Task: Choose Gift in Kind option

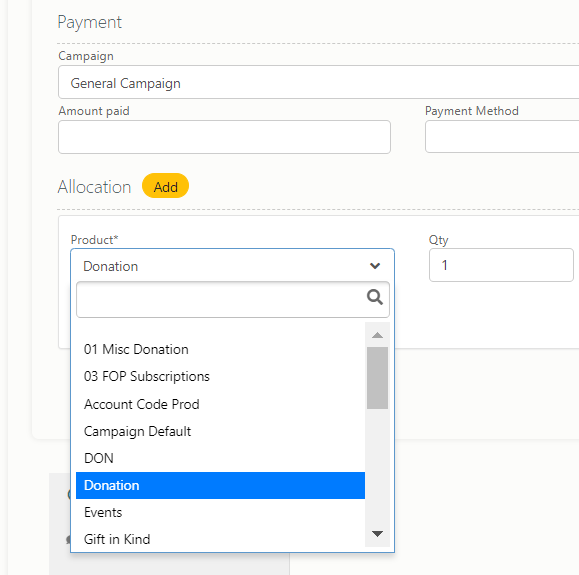Action: (x=220, y=539)
